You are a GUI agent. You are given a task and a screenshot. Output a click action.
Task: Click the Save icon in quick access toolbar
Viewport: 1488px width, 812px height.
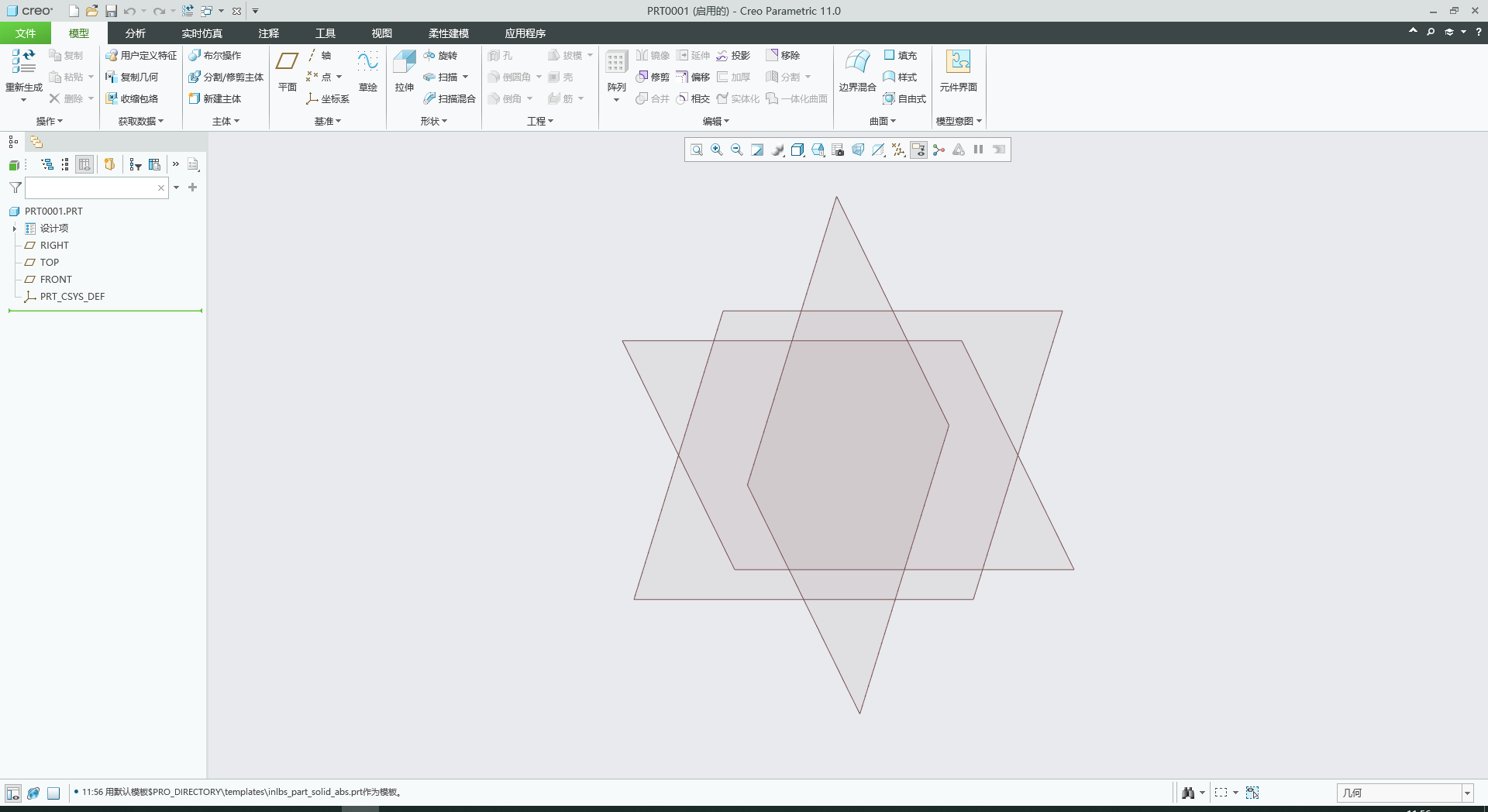[111, 11]
